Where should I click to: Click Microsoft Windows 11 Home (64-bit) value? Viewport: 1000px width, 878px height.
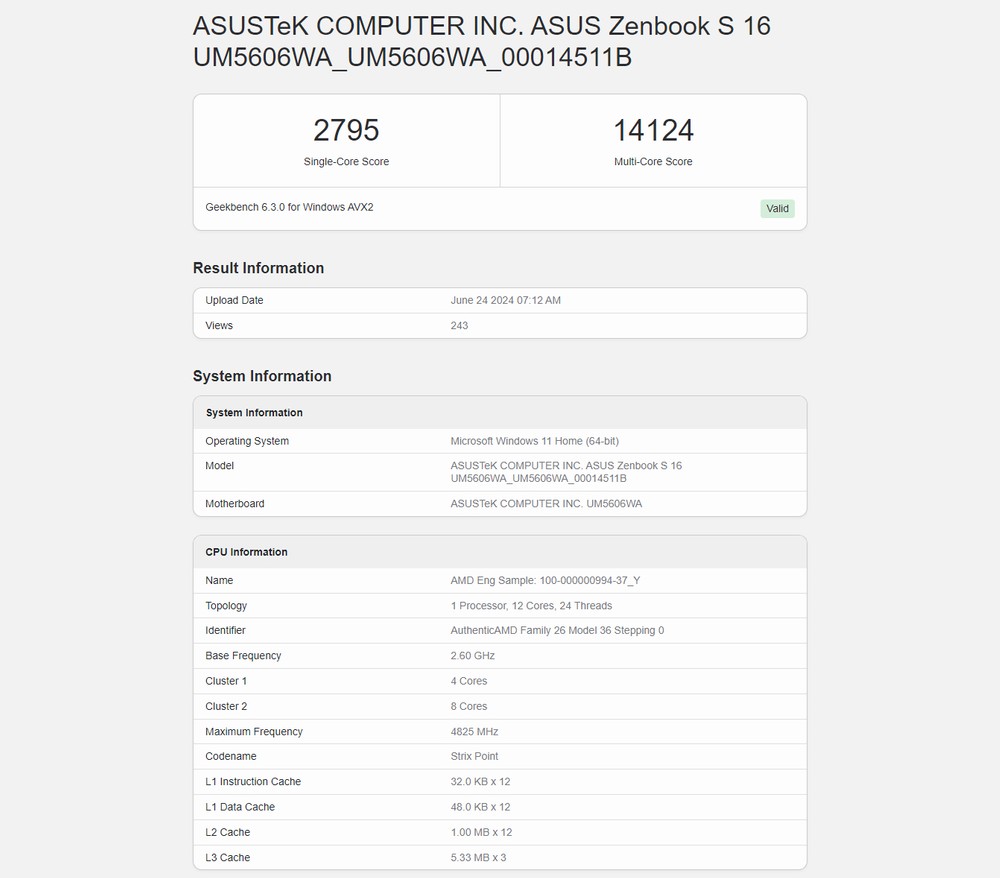(x=534, y=441)
